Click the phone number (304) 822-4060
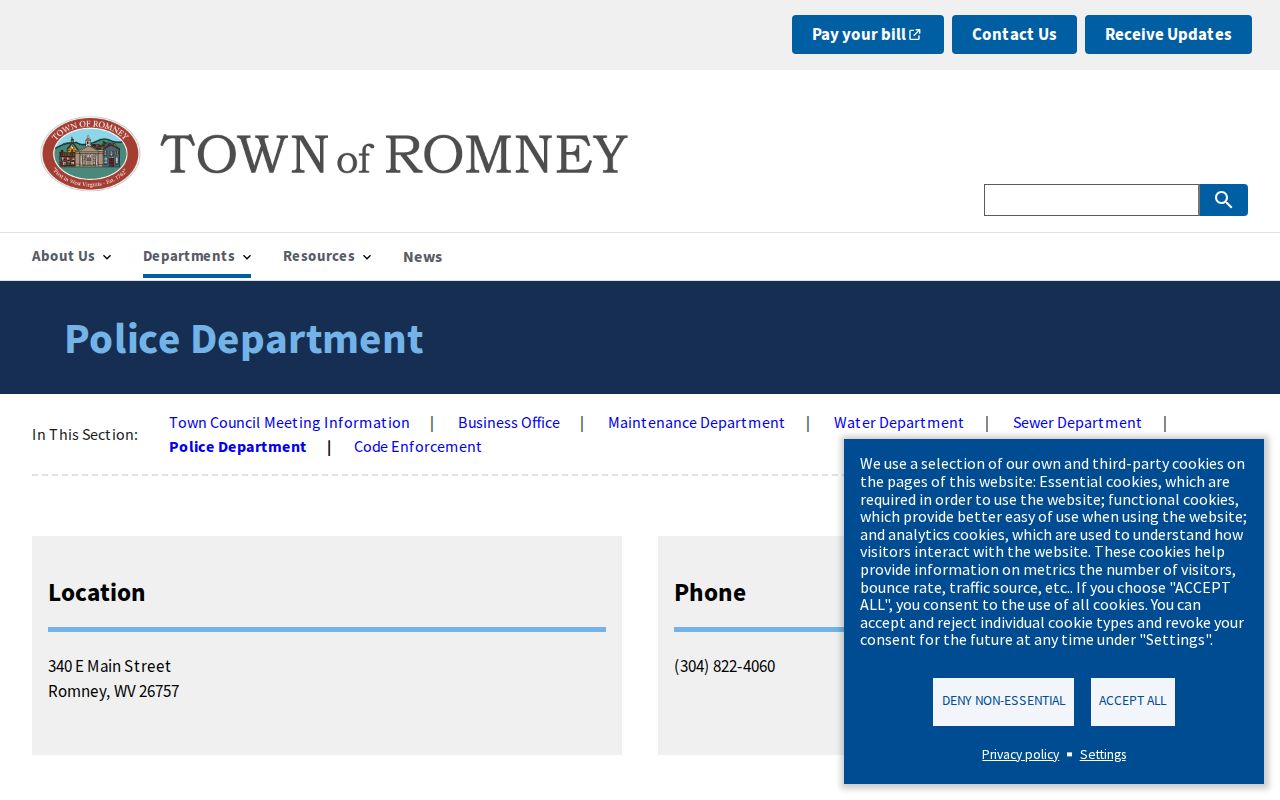The image size is (1280, 800). [x=725, y=666]
